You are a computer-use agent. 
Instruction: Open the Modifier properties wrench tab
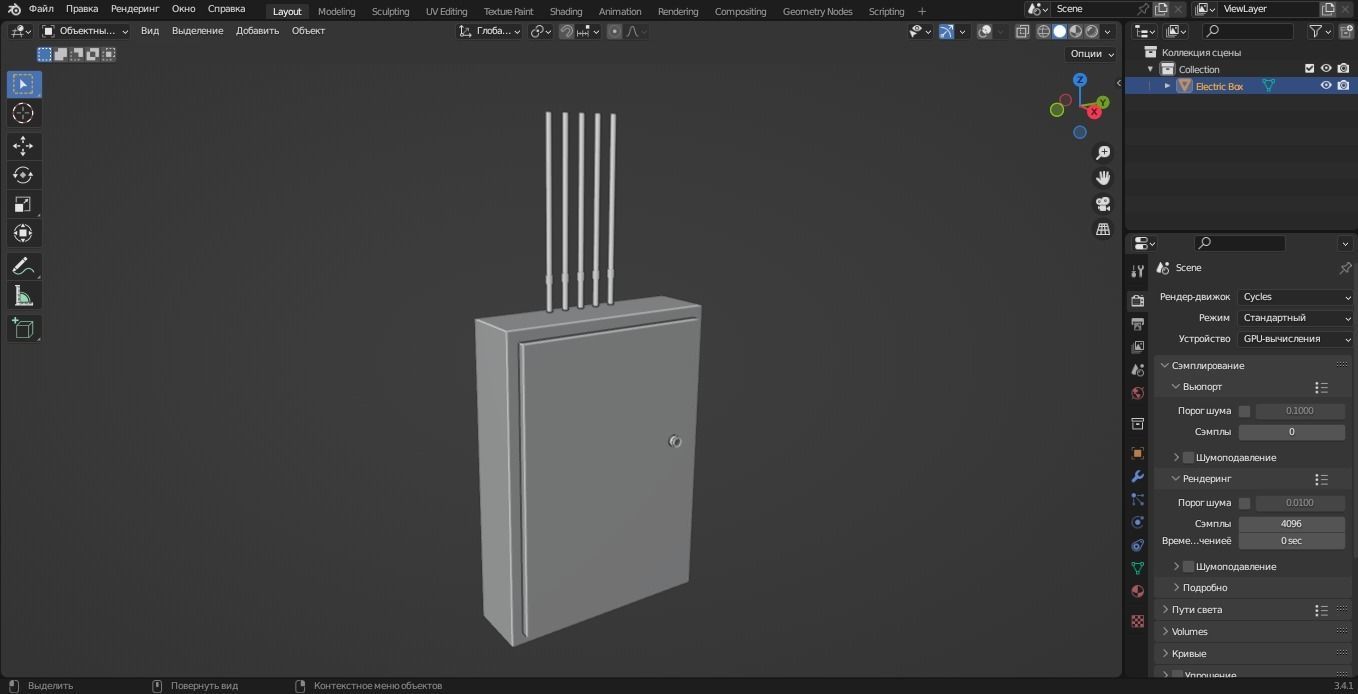click(x=1137, y=477)
